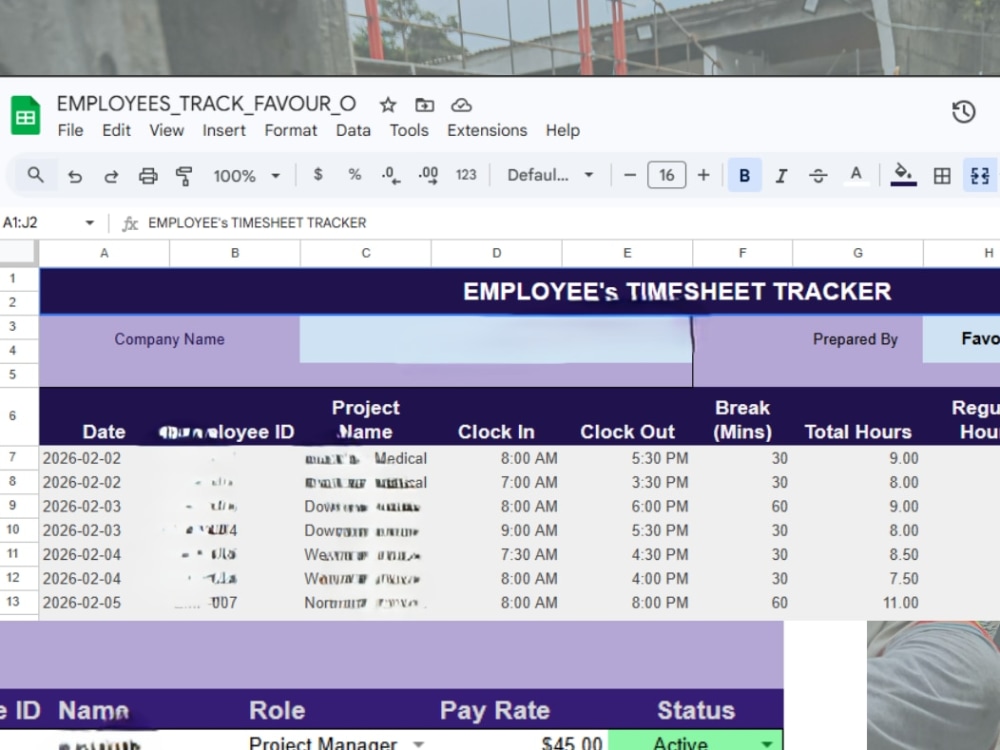The height and width of the screenshot is (750, 1000).
Task: Open the Active status dropdown arrow
Action: coord(767,744)
